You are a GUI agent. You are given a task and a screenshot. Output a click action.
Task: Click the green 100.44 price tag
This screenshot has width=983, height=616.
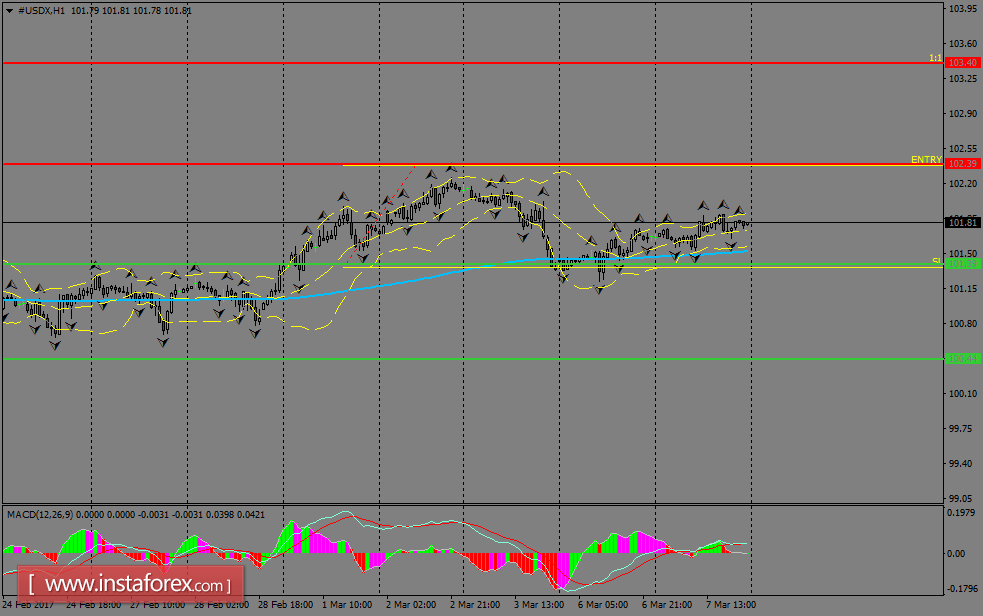963,358
